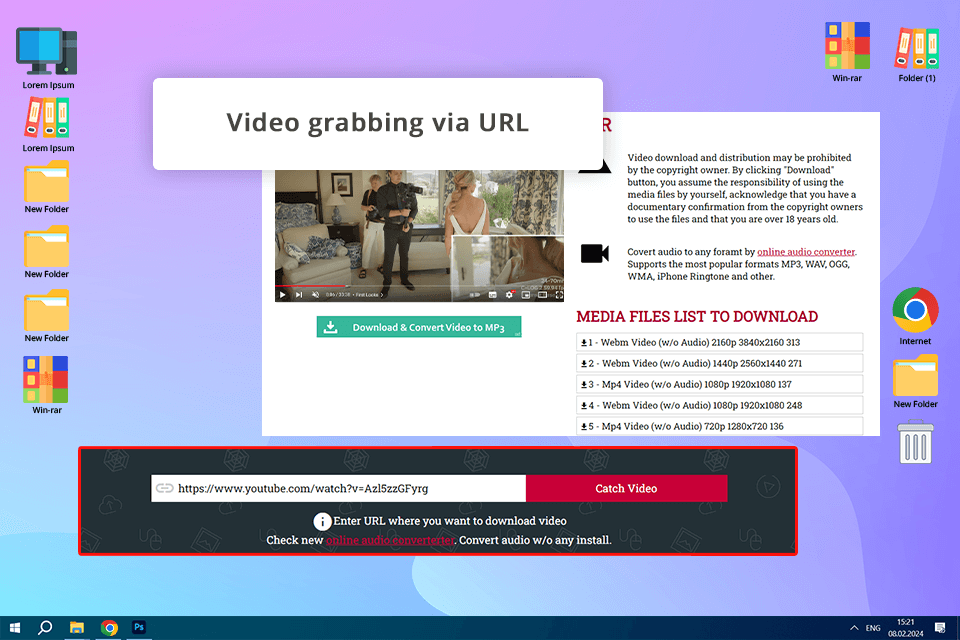960x640 pixels.
Task: Select New Folder icon below Internet icon
Action: click(x=915, y=382)
